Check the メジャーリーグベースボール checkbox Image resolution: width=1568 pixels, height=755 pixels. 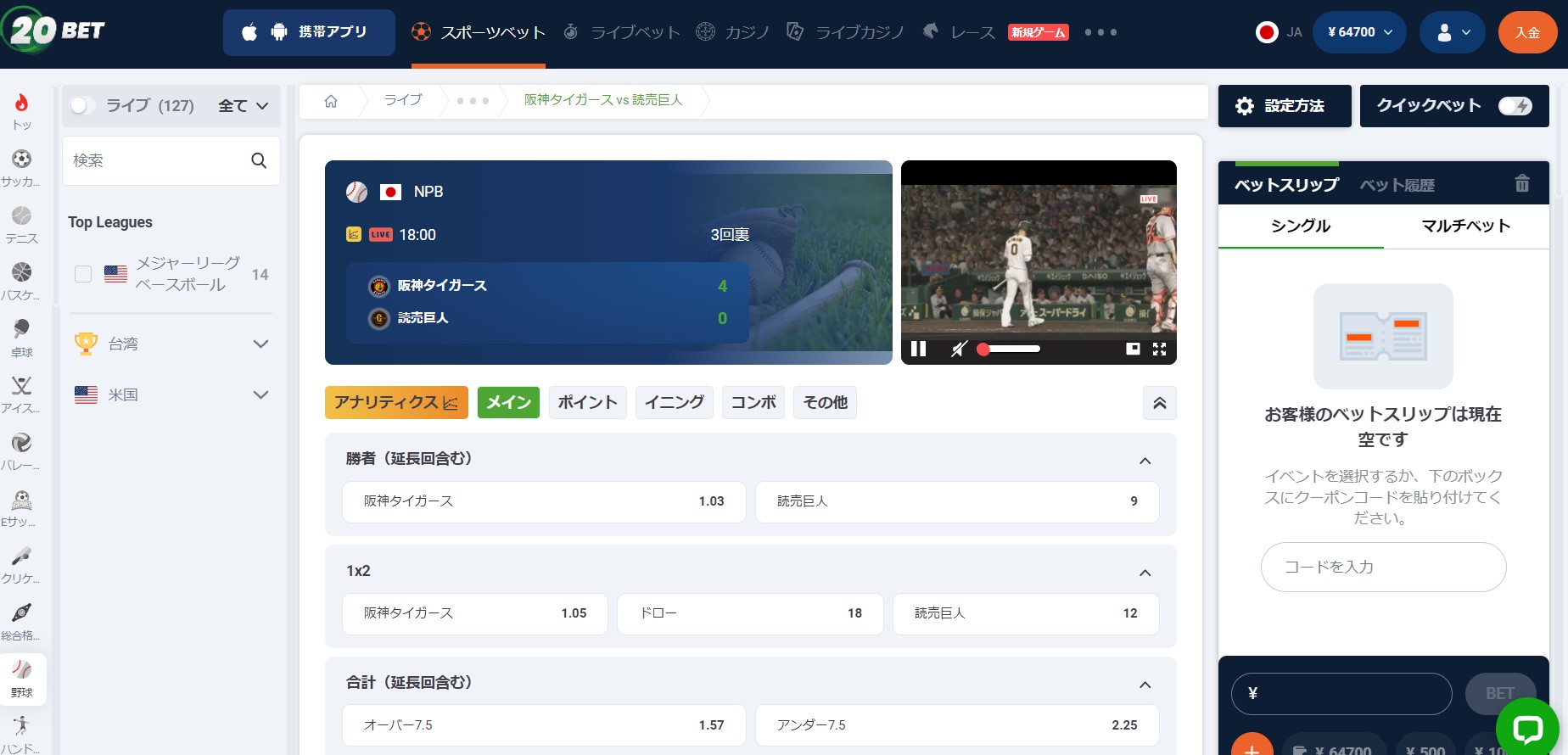(83, 274)
